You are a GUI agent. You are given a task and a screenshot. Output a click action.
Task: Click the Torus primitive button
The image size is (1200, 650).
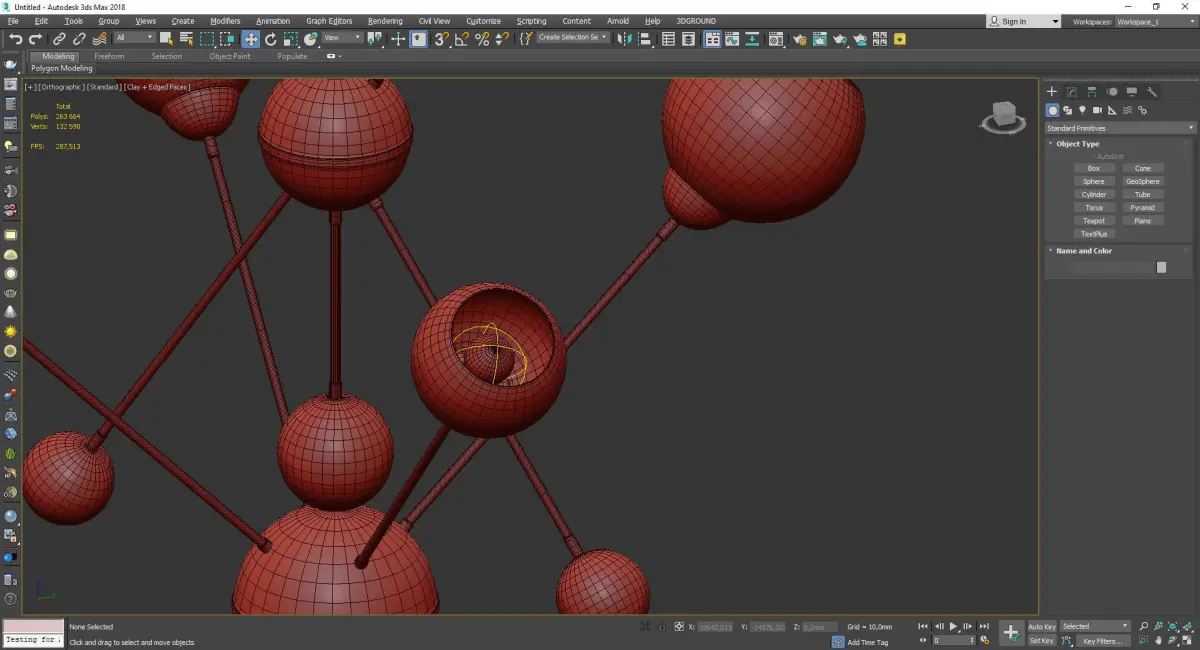point(1094,207)
